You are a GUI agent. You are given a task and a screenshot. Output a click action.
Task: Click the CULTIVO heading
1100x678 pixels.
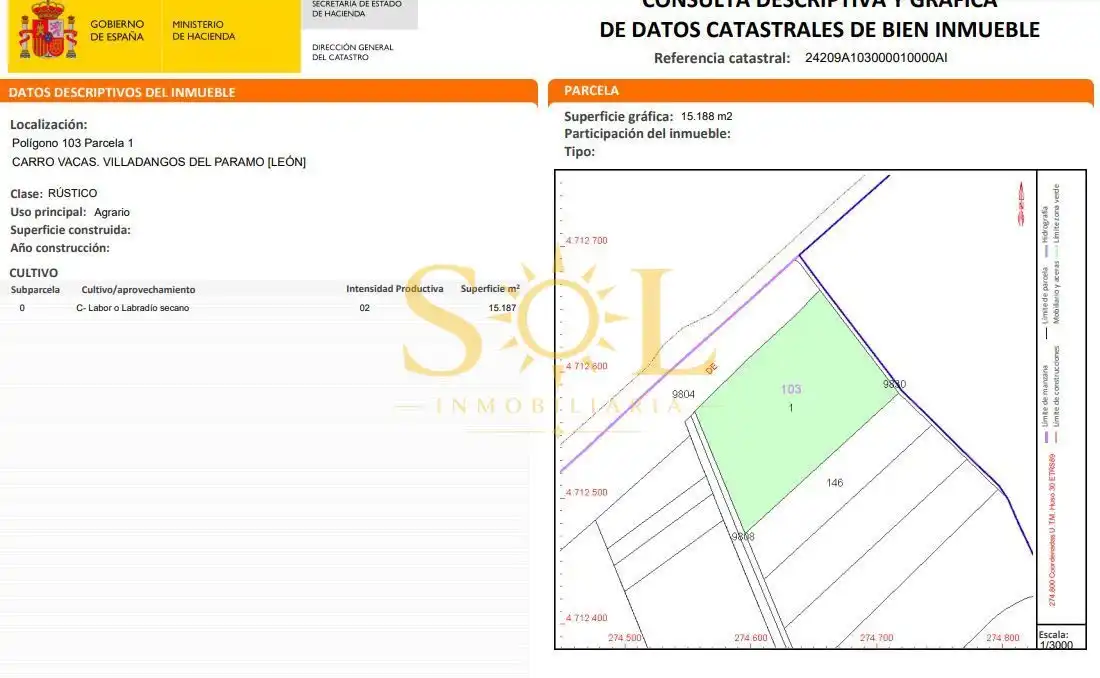[x=34, y=273]
